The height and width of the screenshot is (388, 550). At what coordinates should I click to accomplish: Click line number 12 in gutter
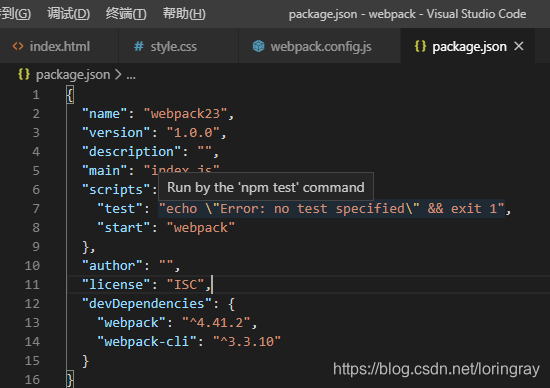point(32,303)
